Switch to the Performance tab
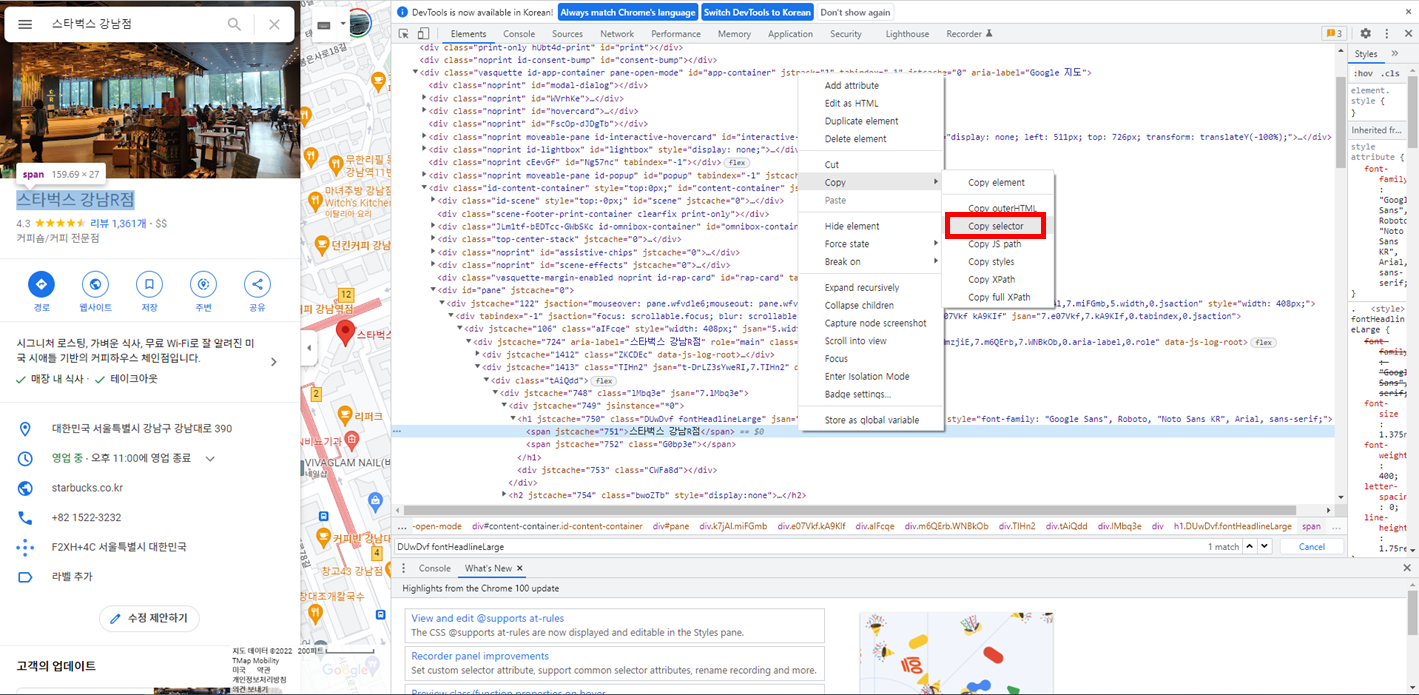The height and width of the screenshot is (695, 1419). pyautogui.click(x=676, y=34)
